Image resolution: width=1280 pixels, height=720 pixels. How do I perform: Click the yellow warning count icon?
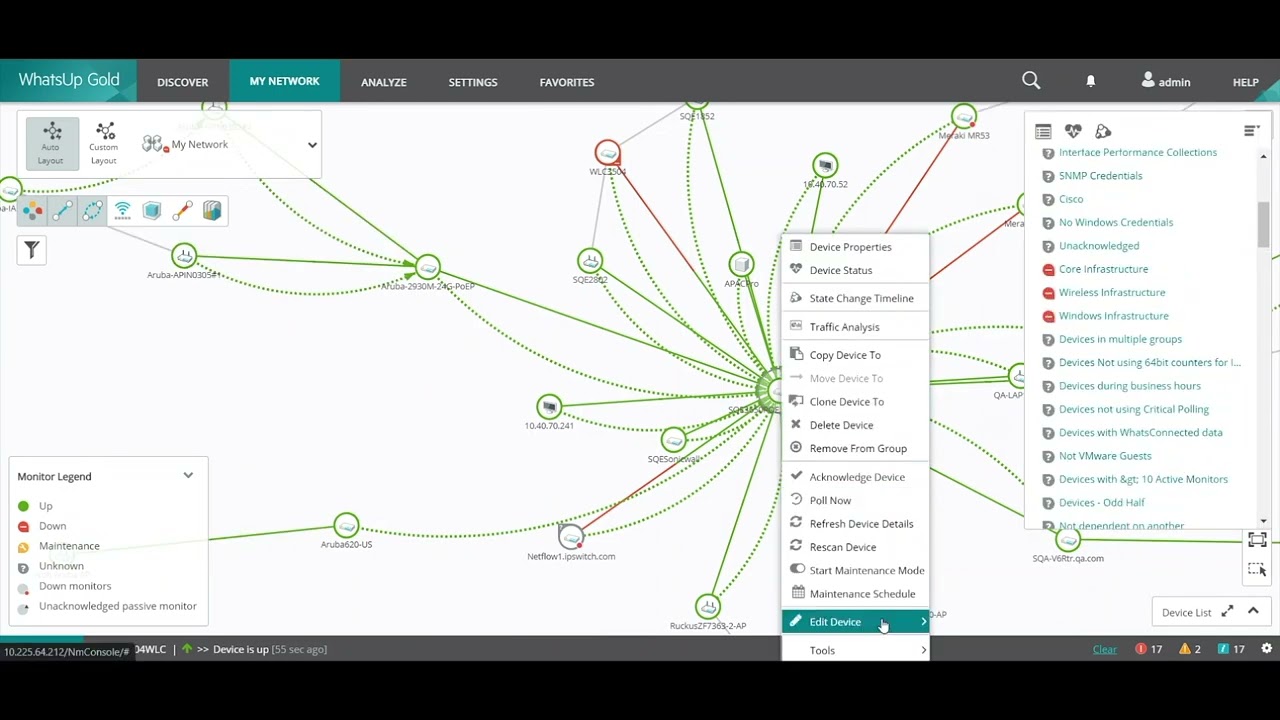point(1185,649)
